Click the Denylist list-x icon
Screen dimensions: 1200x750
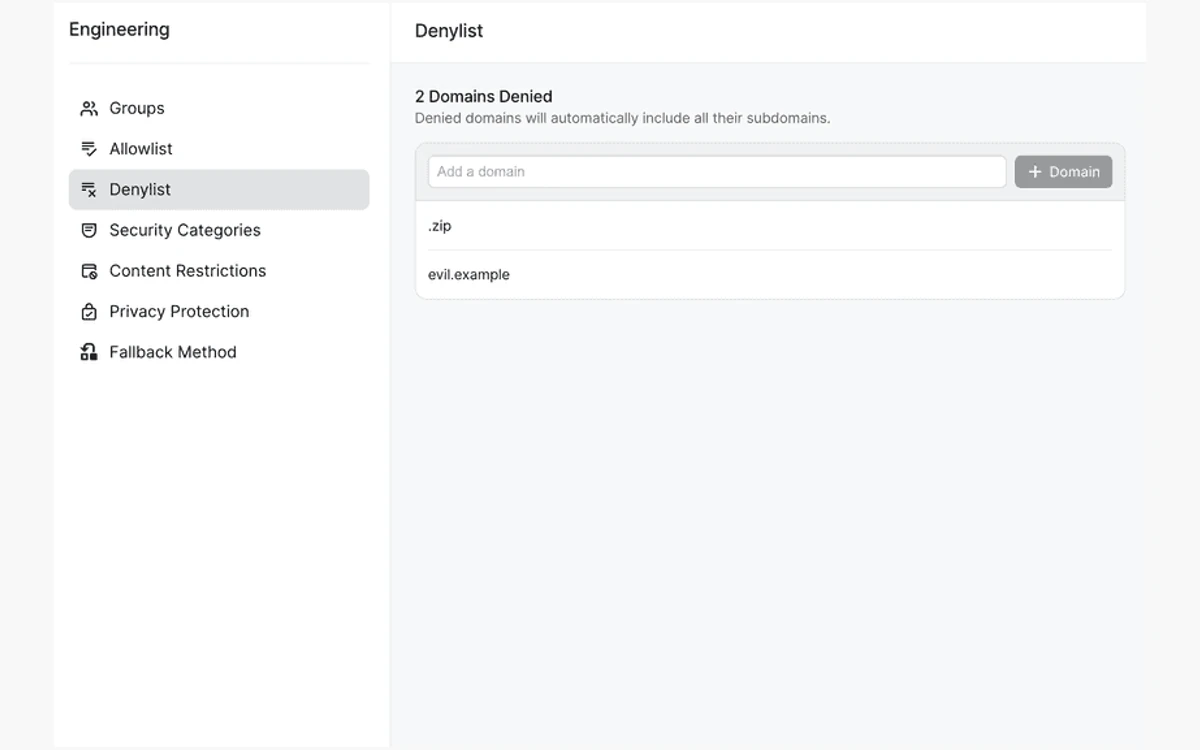click(89, 190)
